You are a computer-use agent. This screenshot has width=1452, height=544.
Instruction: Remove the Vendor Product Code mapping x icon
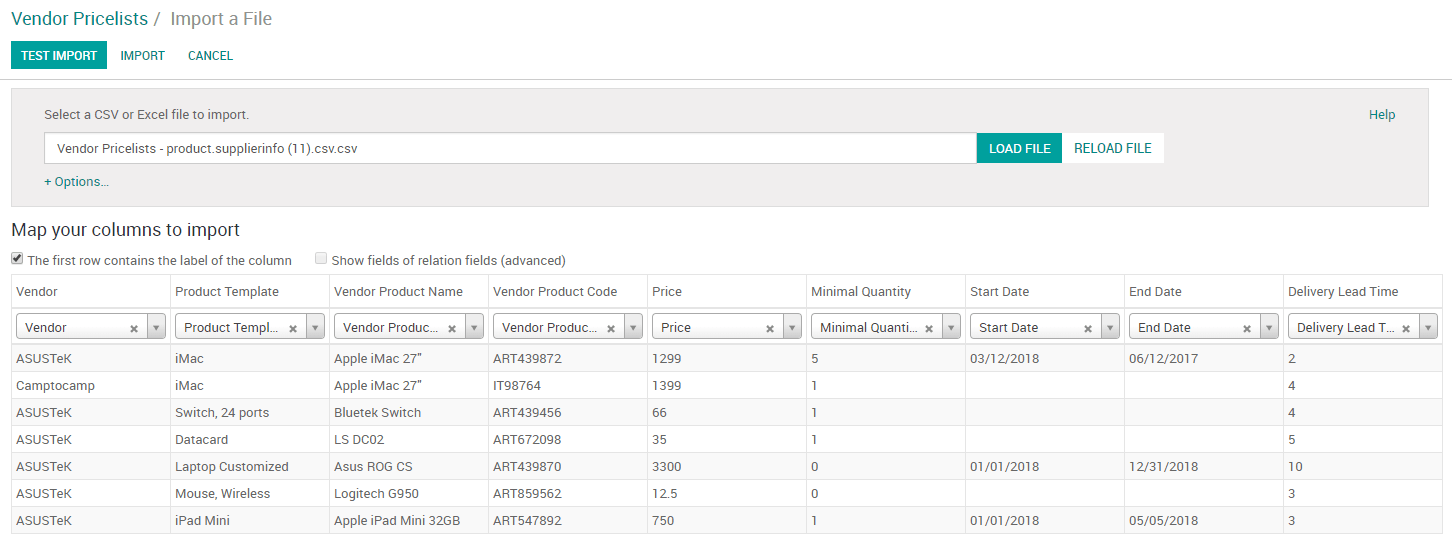[x=611, y=328]
